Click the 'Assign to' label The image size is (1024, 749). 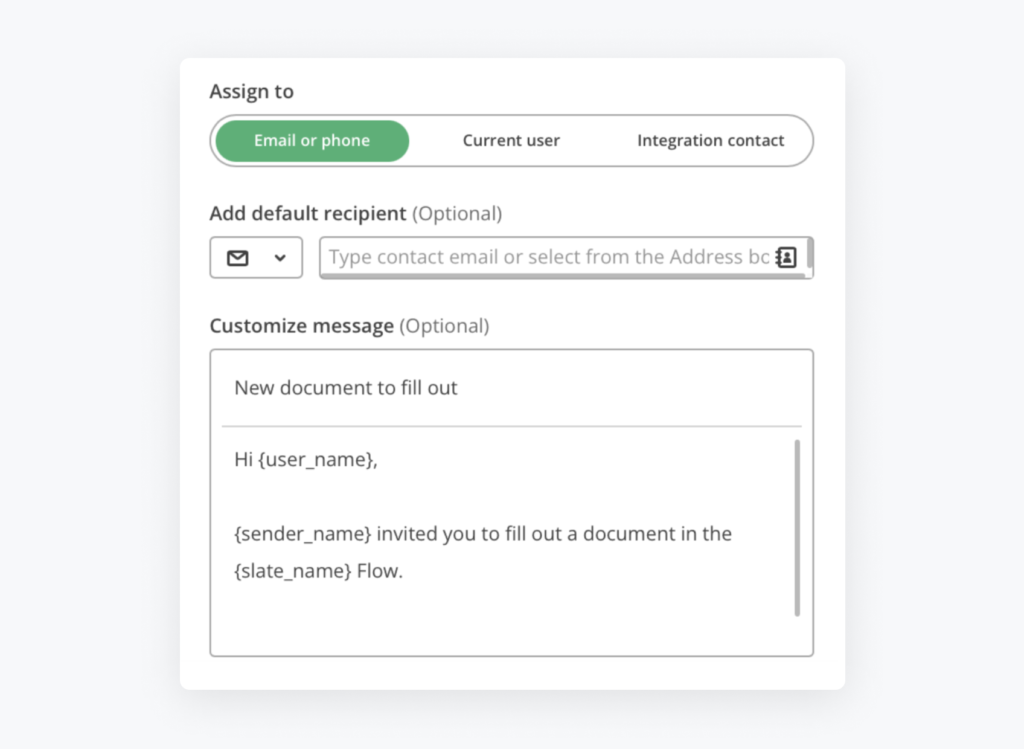[x=251, y=92]
